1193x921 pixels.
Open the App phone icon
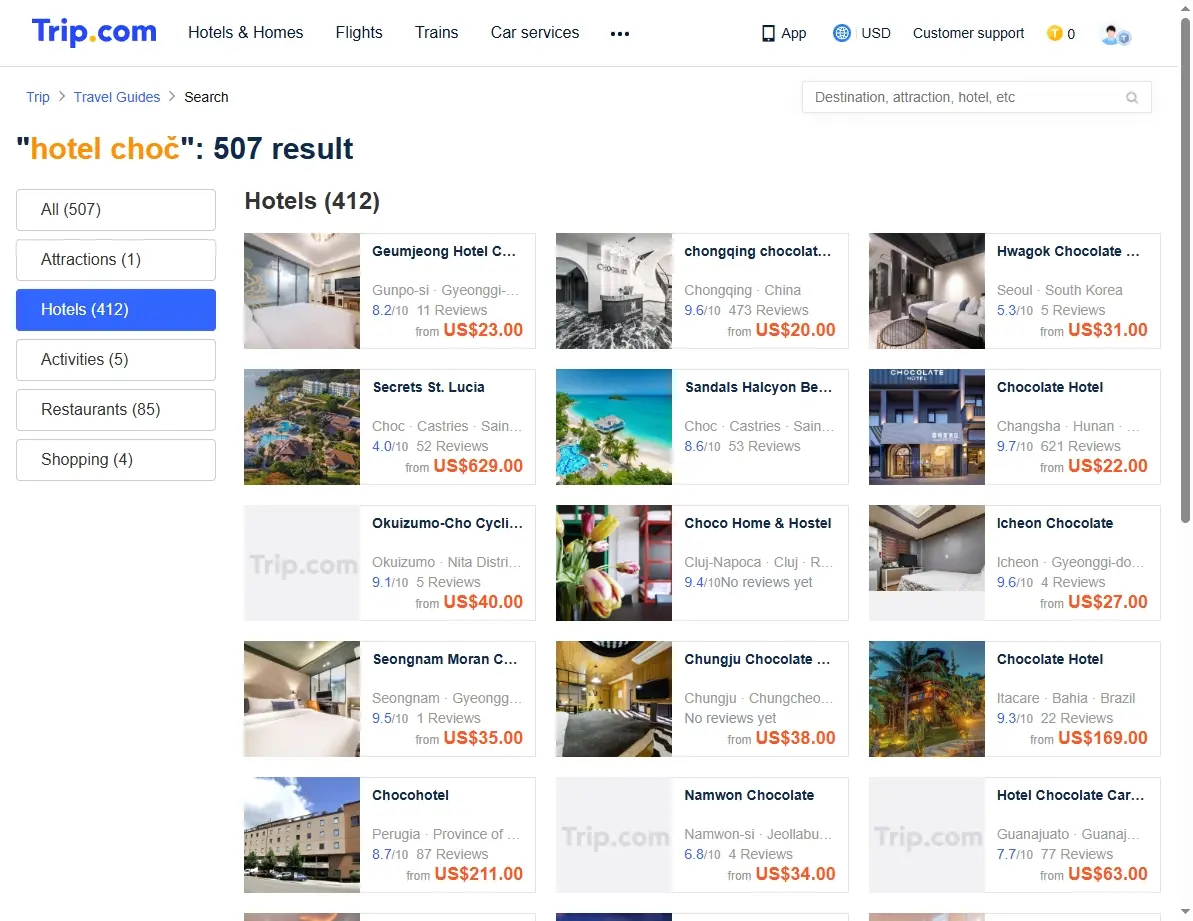click(768, 33)
